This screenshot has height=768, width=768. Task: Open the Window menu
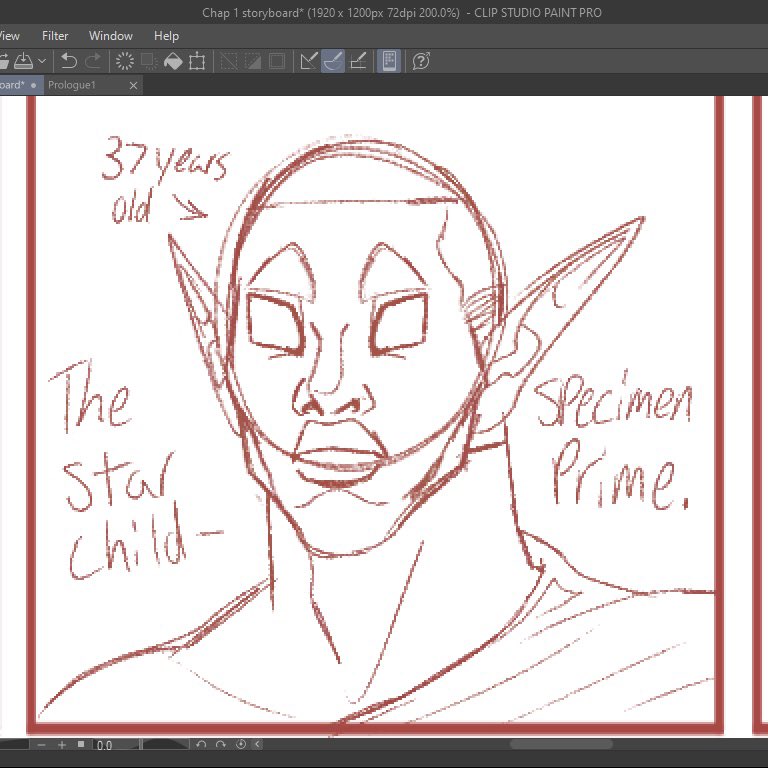point(111,36)
